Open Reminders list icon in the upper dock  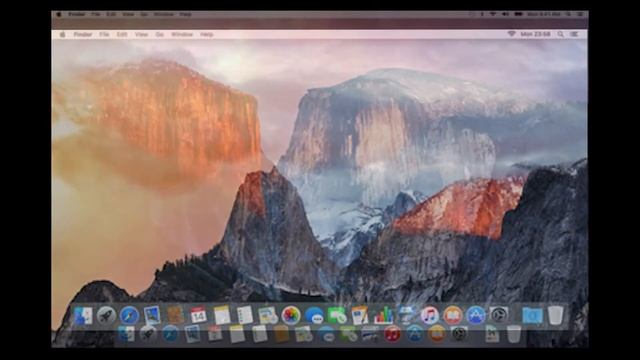click(x=245, y=316)
